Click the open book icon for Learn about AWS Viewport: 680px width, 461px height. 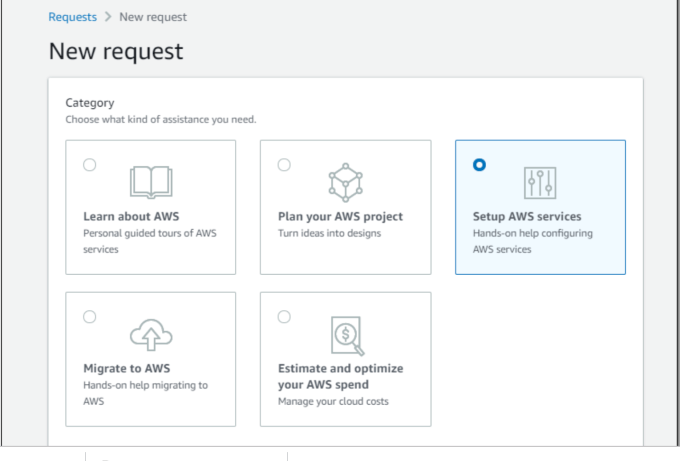[x=151, y=182]
